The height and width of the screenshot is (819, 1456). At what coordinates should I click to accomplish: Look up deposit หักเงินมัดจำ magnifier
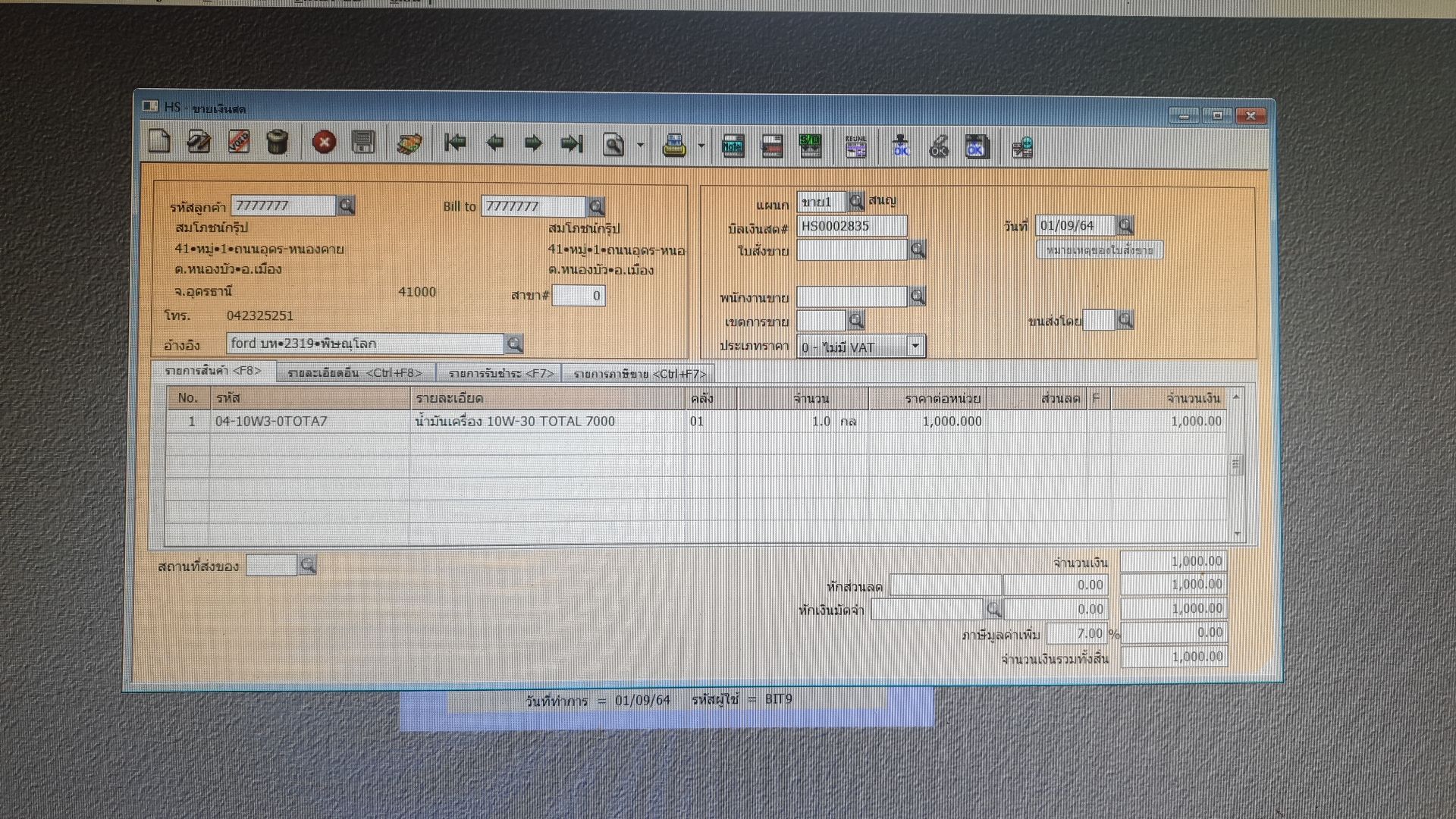[x=993, y=609]
